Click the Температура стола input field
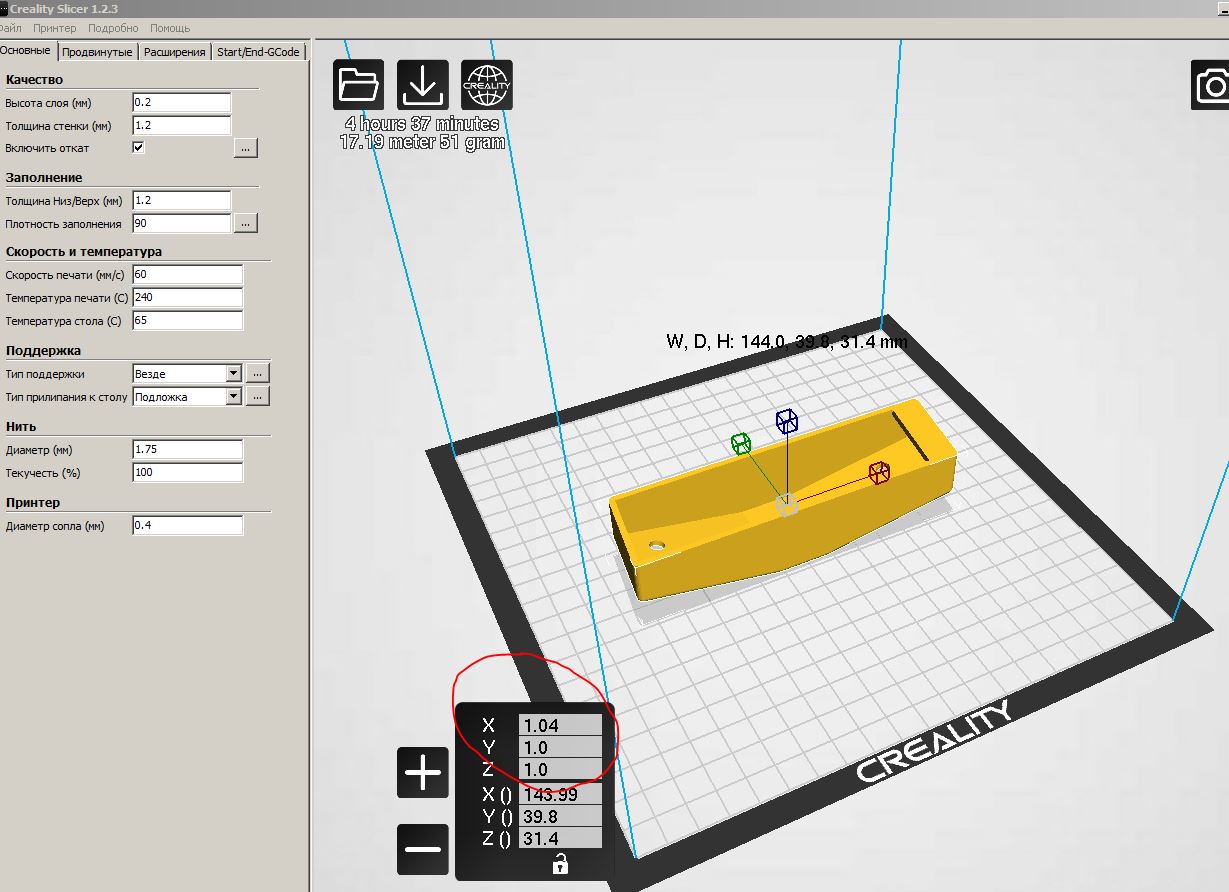Image resolution: width=1229 pixels, height=892 pixels. pos(187,321)
